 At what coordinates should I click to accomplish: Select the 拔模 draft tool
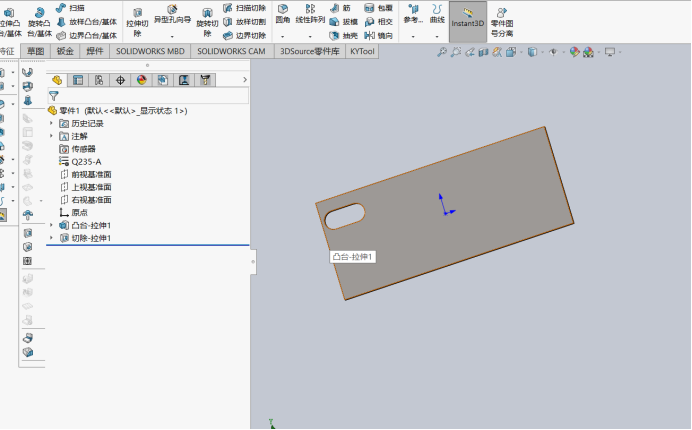(344, 22)
